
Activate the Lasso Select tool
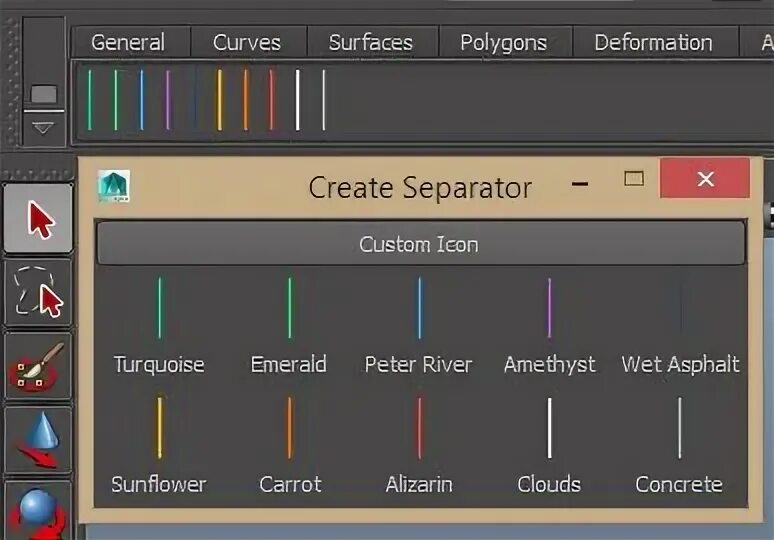point(39,293)
